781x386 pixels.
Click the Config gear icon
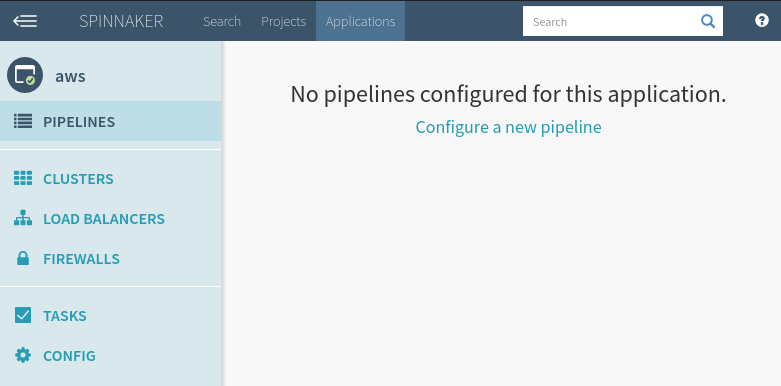click(23, 355)
